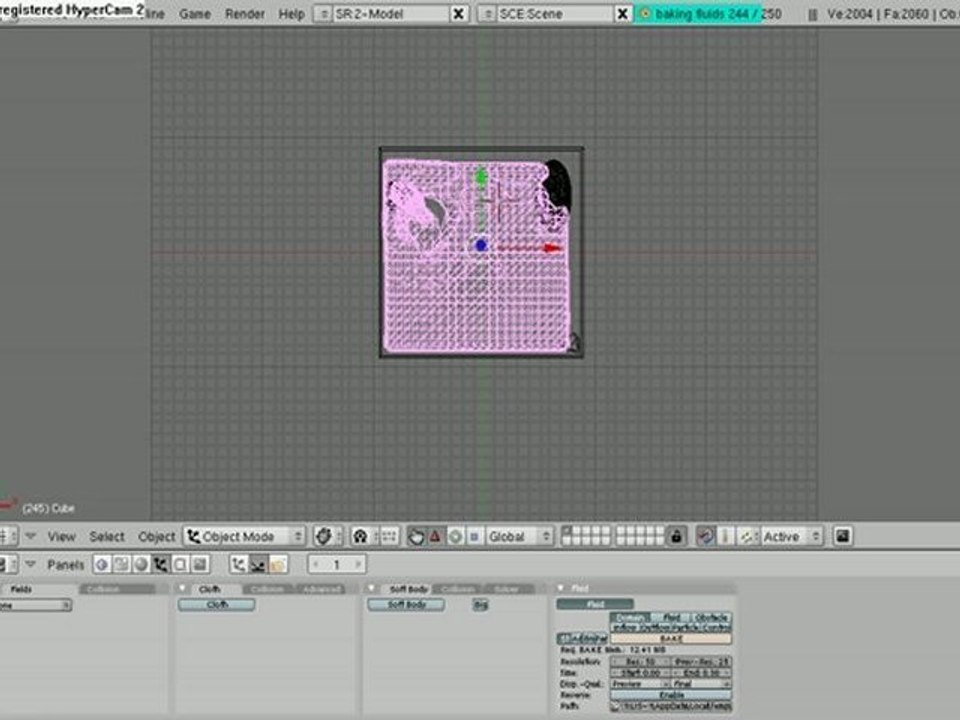The width and height of the screenshot is (960, 720).
Task: Select the Physics buttons sub-context icon
Action: click(258, 564)
